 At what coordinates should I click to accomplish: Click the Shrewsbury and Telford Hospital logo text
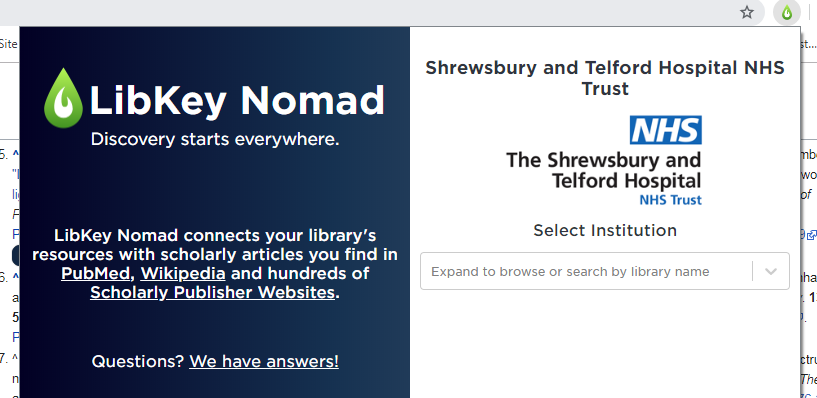[604, 178]
